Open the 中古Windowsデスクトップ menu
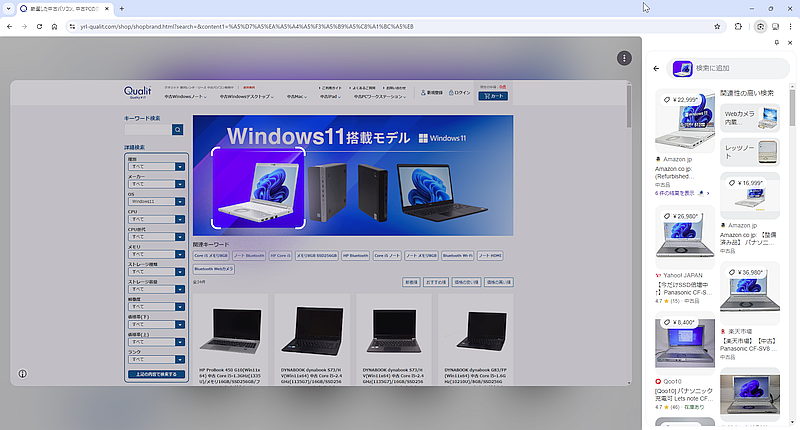This screenshot has width=800, height=430. (246, 96)
